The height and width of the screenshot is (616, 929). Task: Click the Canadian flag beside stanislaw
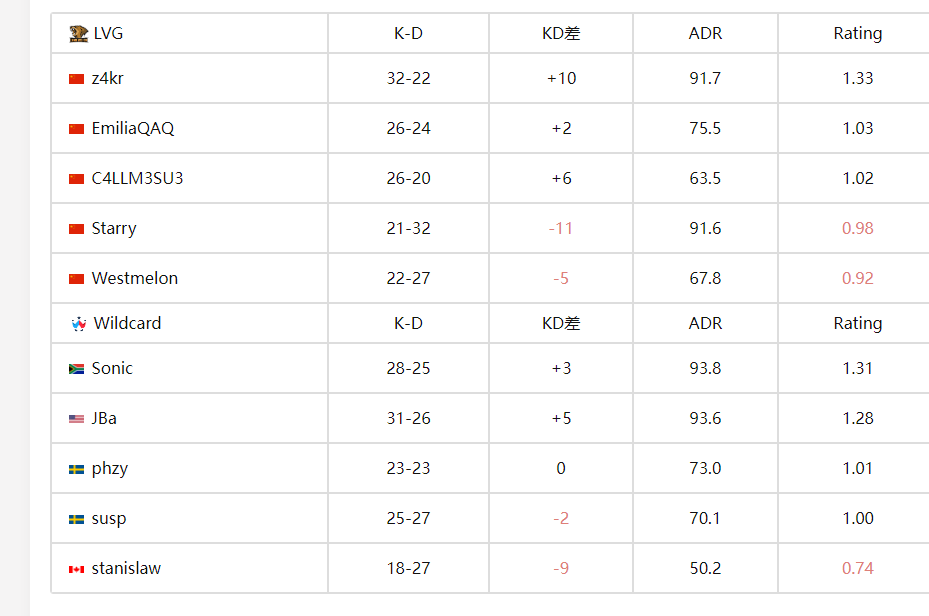76,569
